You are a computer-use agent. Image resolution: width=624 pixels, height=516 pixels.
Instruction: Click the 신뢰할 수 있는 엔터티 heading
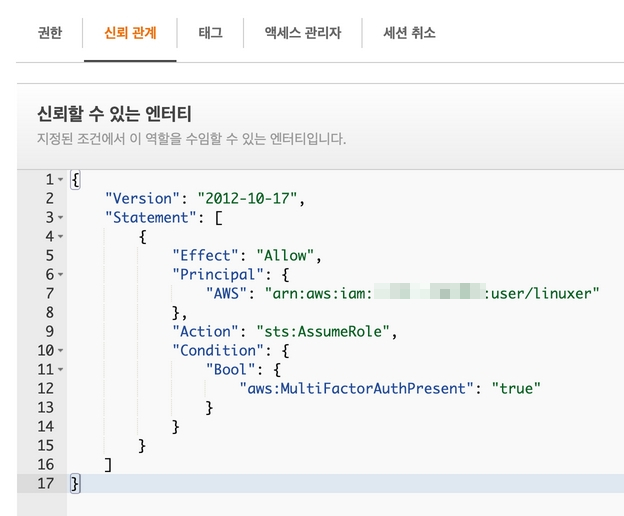pyautogui.click(x=113, y=113)
